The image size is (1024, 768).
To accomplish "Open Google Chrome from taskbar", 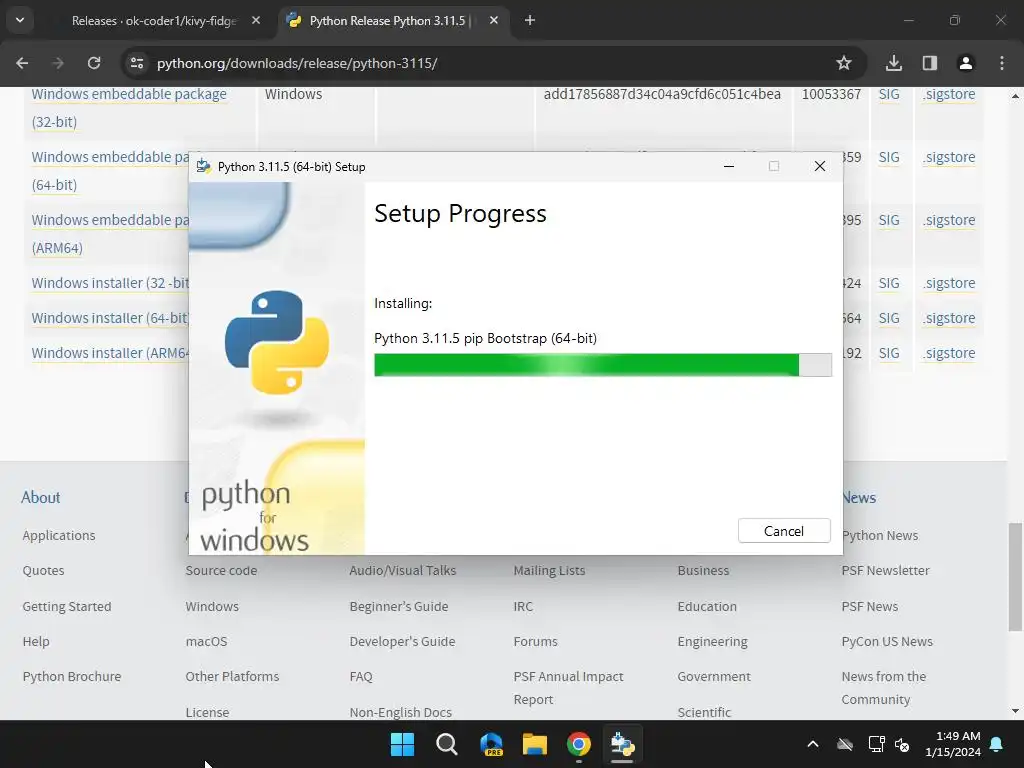I will click(579, 744).
